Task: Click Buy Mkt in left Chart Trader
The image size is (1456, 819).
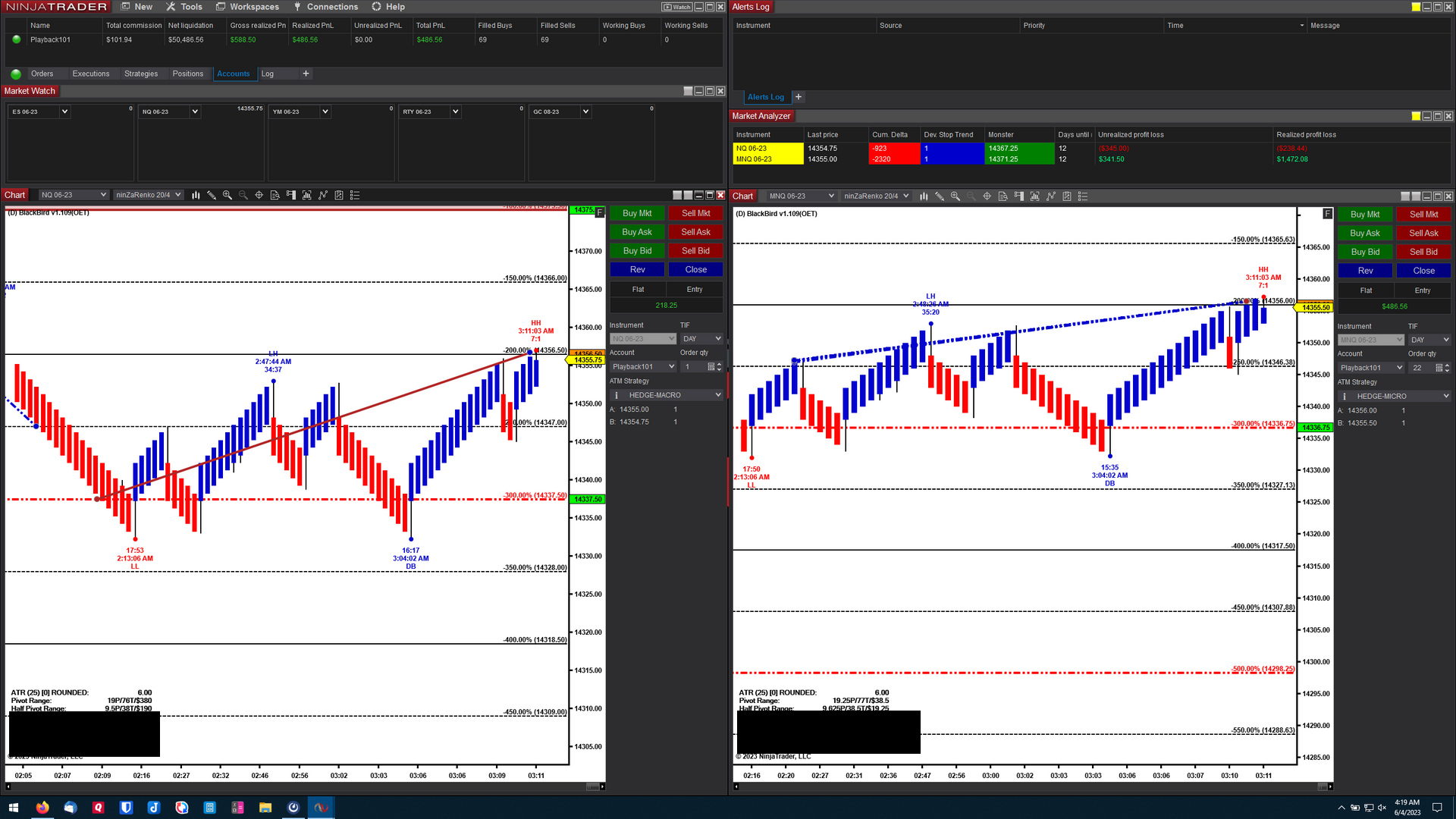Action: pyautogui.click(x=637, y=214)
